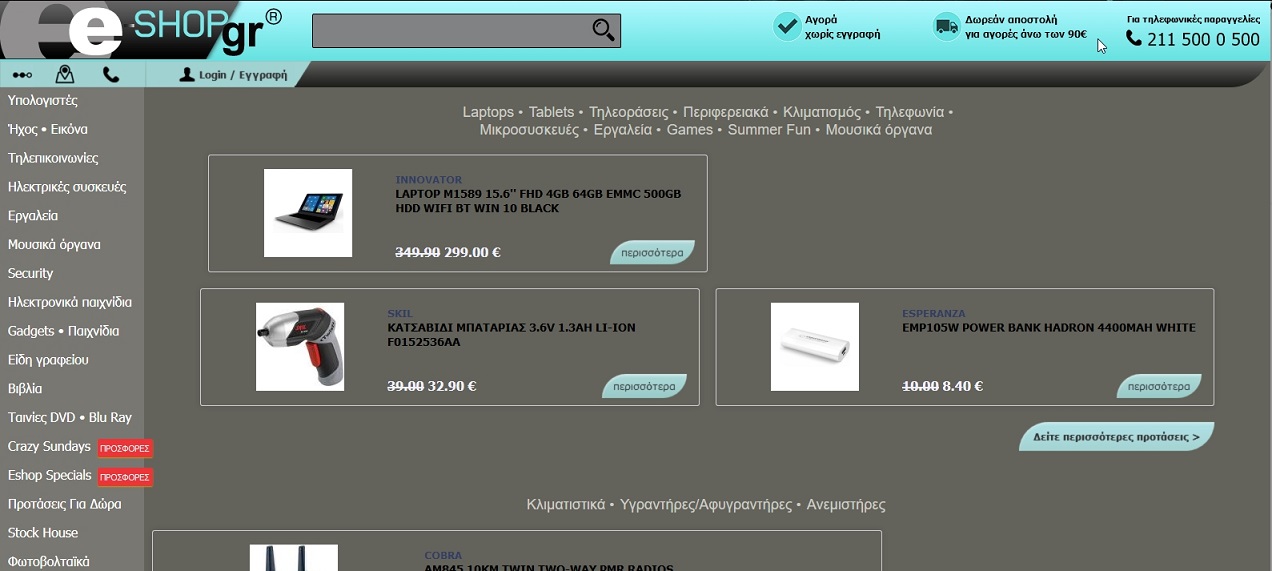Open ΚΑΤΣΑΒΙΔΙ ΜΠΑΤΑΡΙΑΣ 3.6V product title
Screen dimensions: 1272x571
511,335
